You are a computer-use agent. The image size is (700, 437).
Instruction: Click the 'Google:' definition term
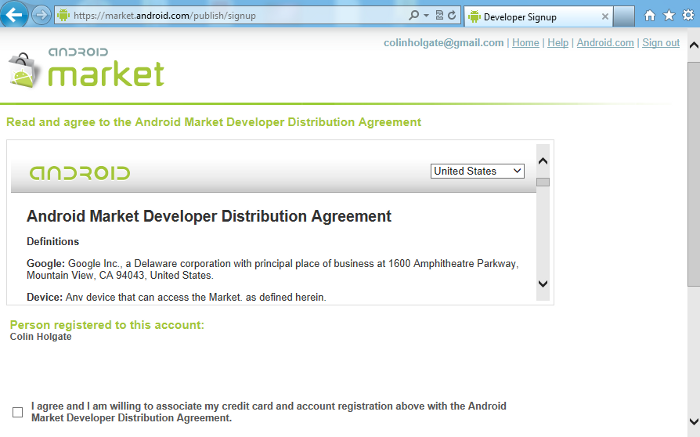(46, 263)
